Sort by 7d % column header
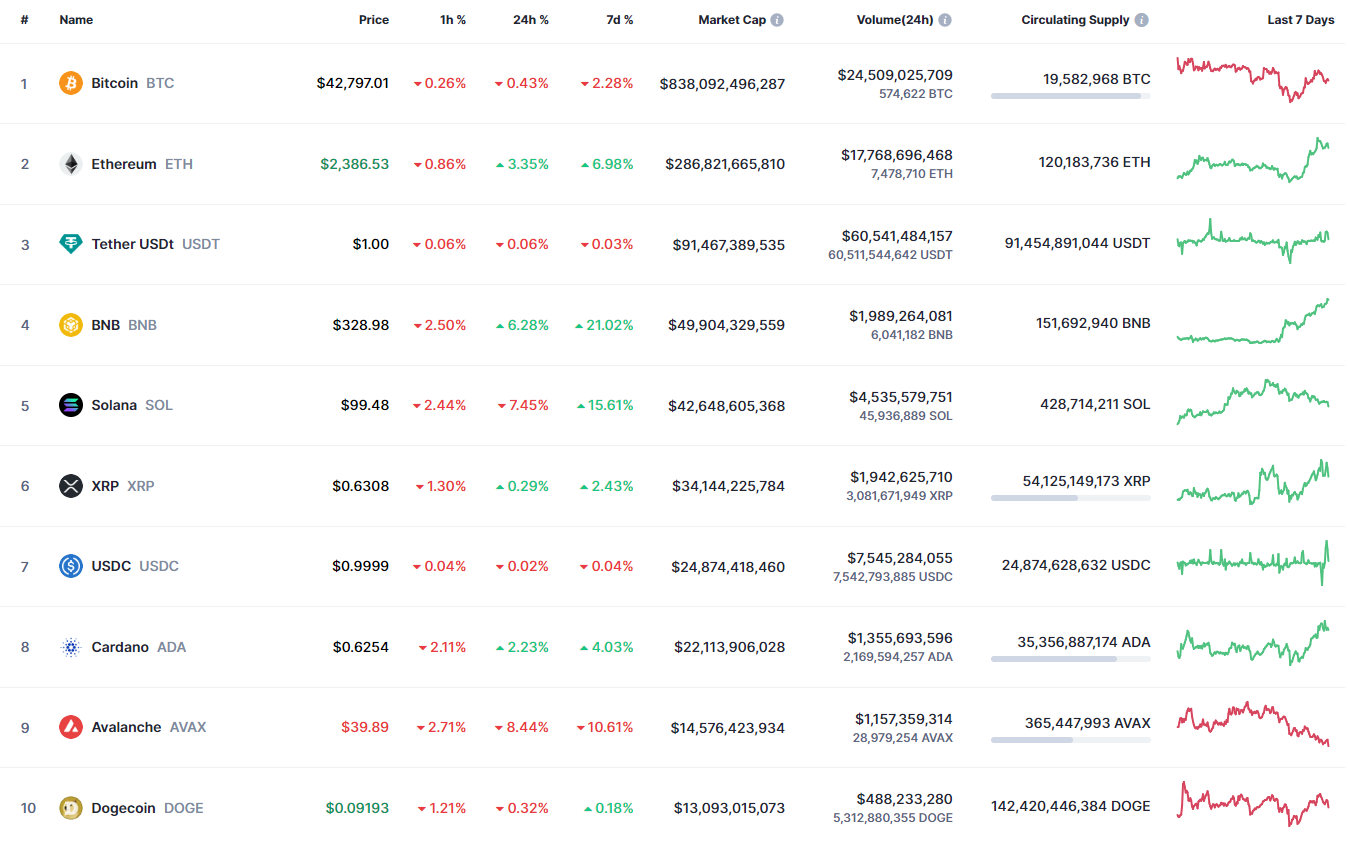Screen dimensions: 1350x843 tap(619, 20)
